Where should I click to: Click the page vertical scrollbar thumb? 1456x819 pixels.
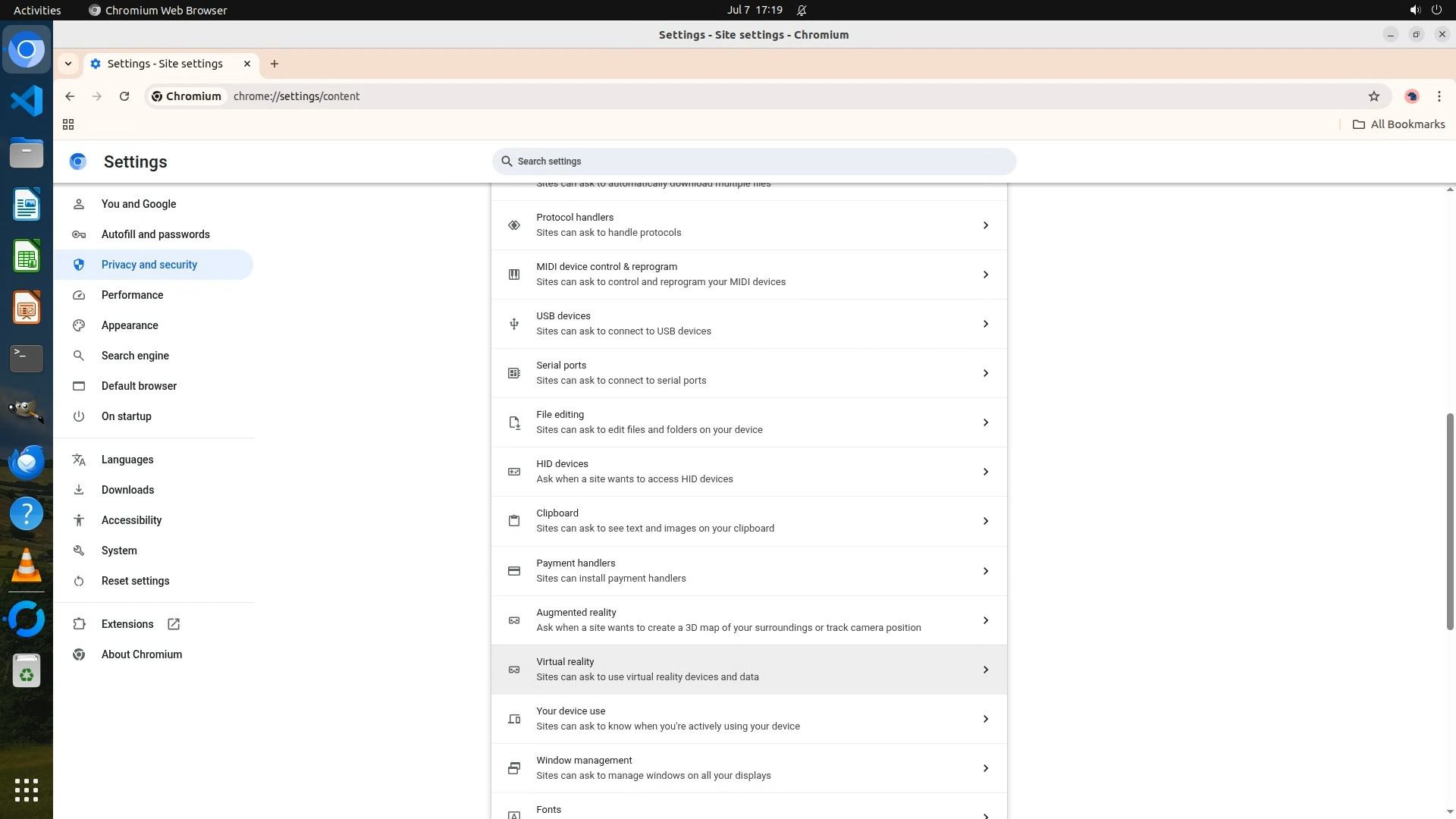tap(1449, 521)
